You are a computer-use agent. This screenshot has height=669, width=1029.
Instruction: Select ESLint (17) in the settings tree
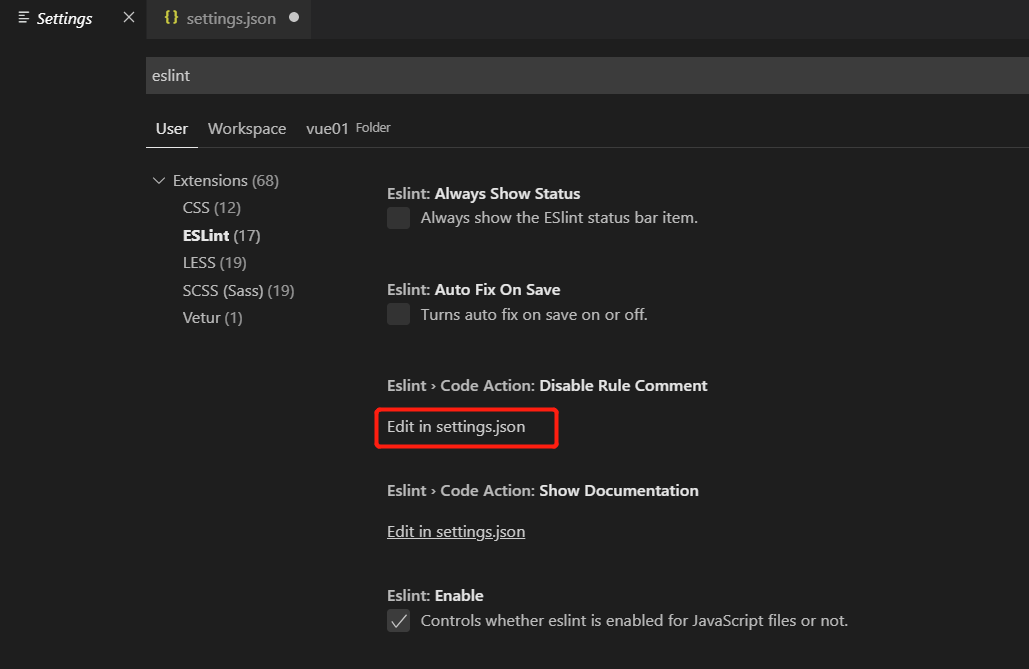point(221,236)
